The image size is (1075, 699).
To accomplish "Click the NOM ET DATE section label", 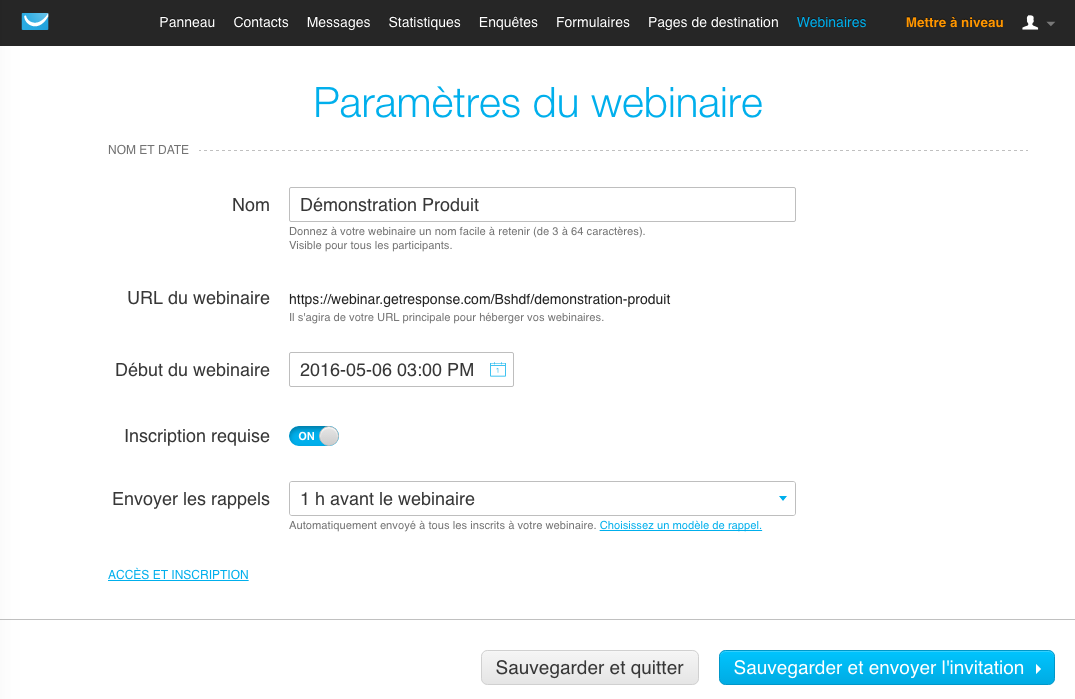I will coord(148,149).
